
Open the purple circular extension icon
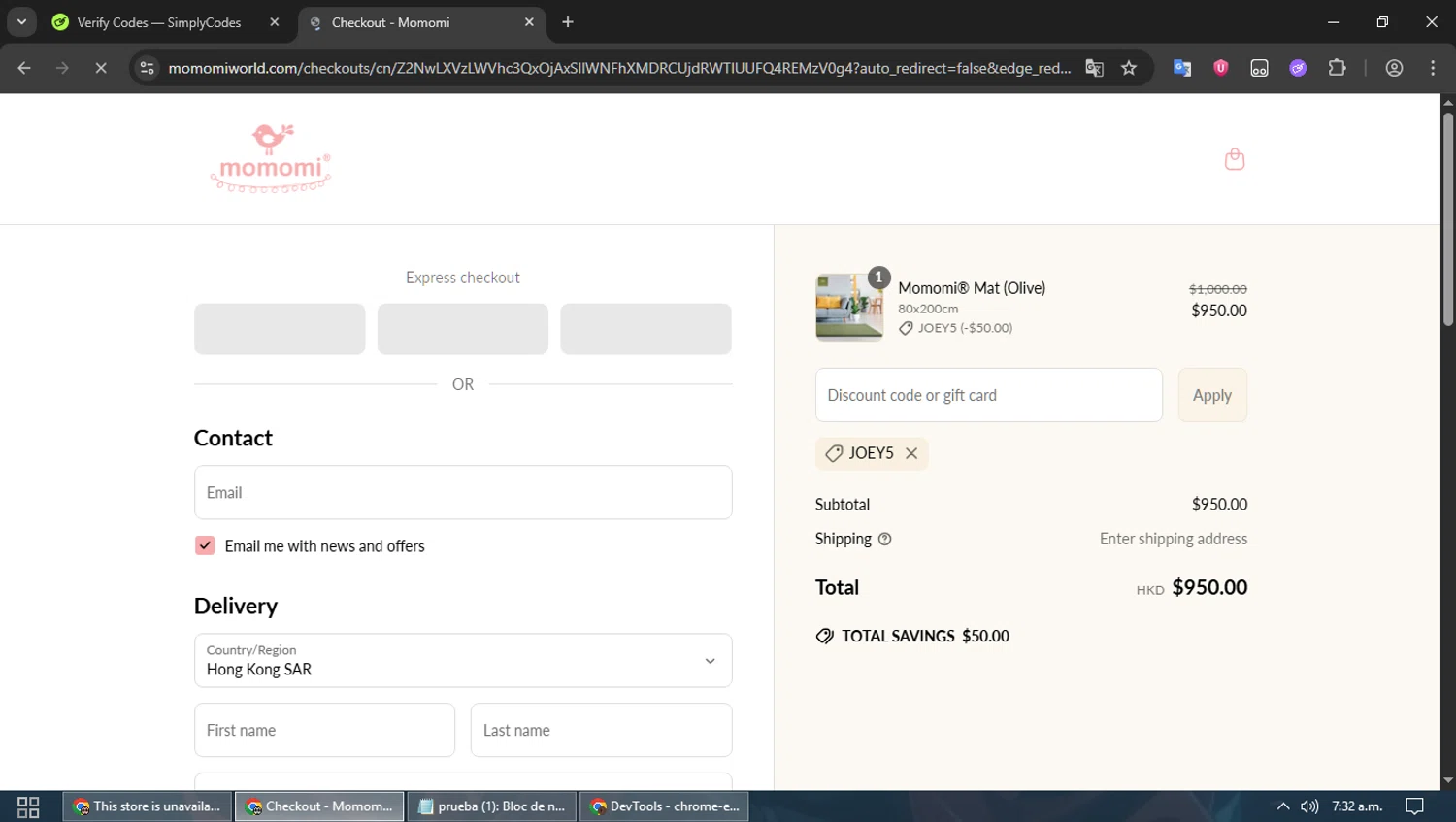[x=1298, y=68]
